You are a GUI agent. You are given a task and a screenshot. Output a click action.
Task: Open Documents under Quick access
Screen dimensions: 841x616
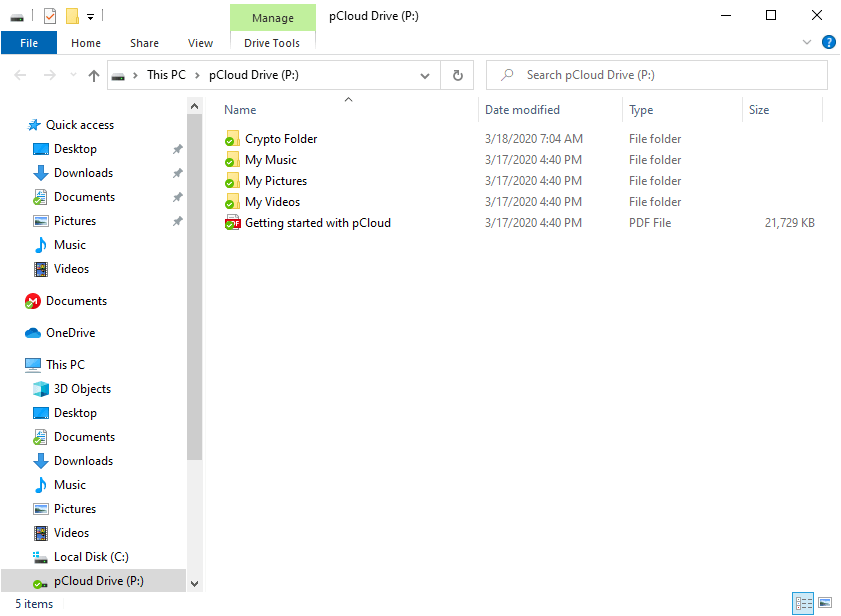tap(84, 197)
